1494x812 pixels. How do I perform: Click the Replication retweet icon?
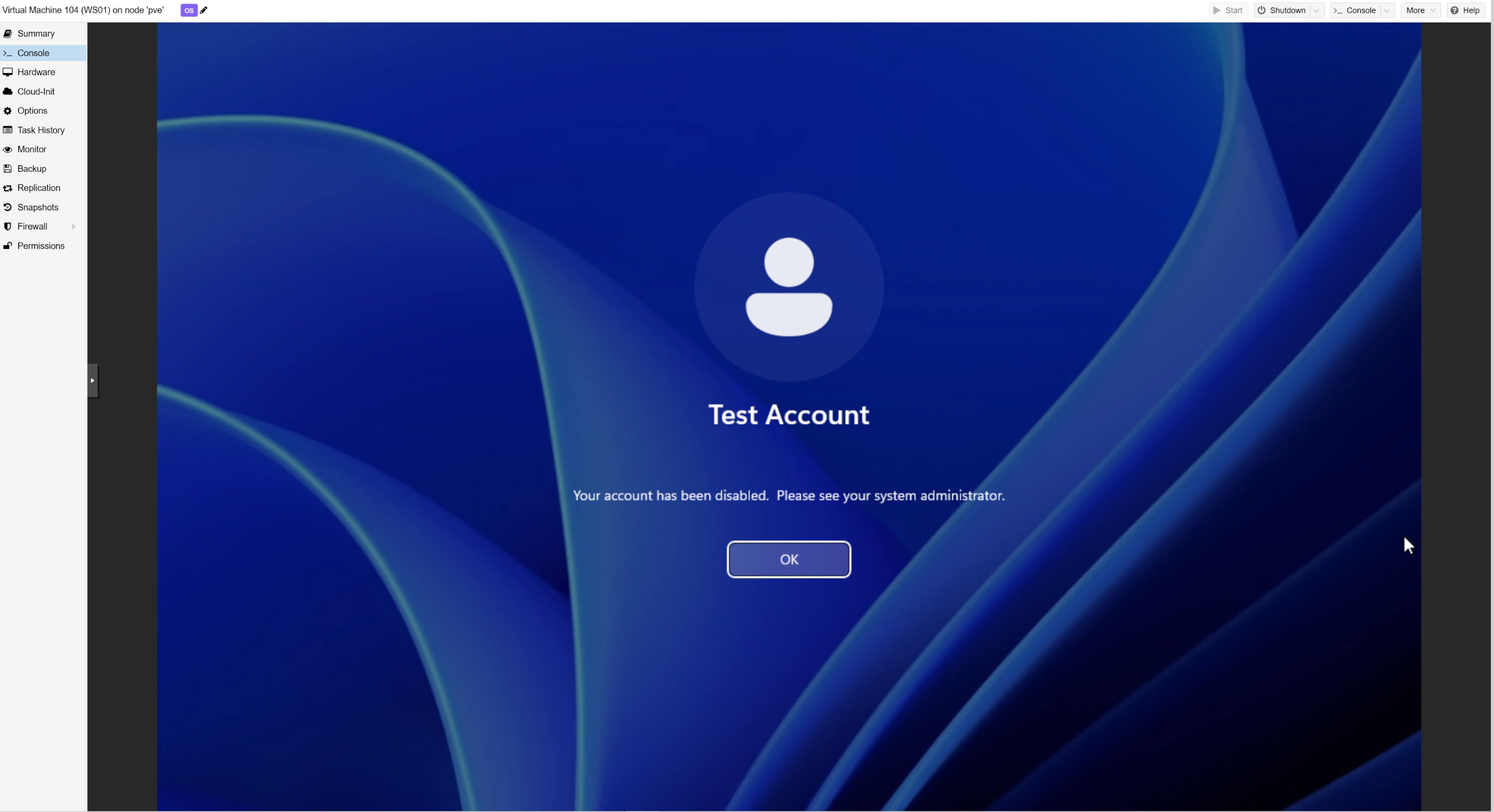7,188
